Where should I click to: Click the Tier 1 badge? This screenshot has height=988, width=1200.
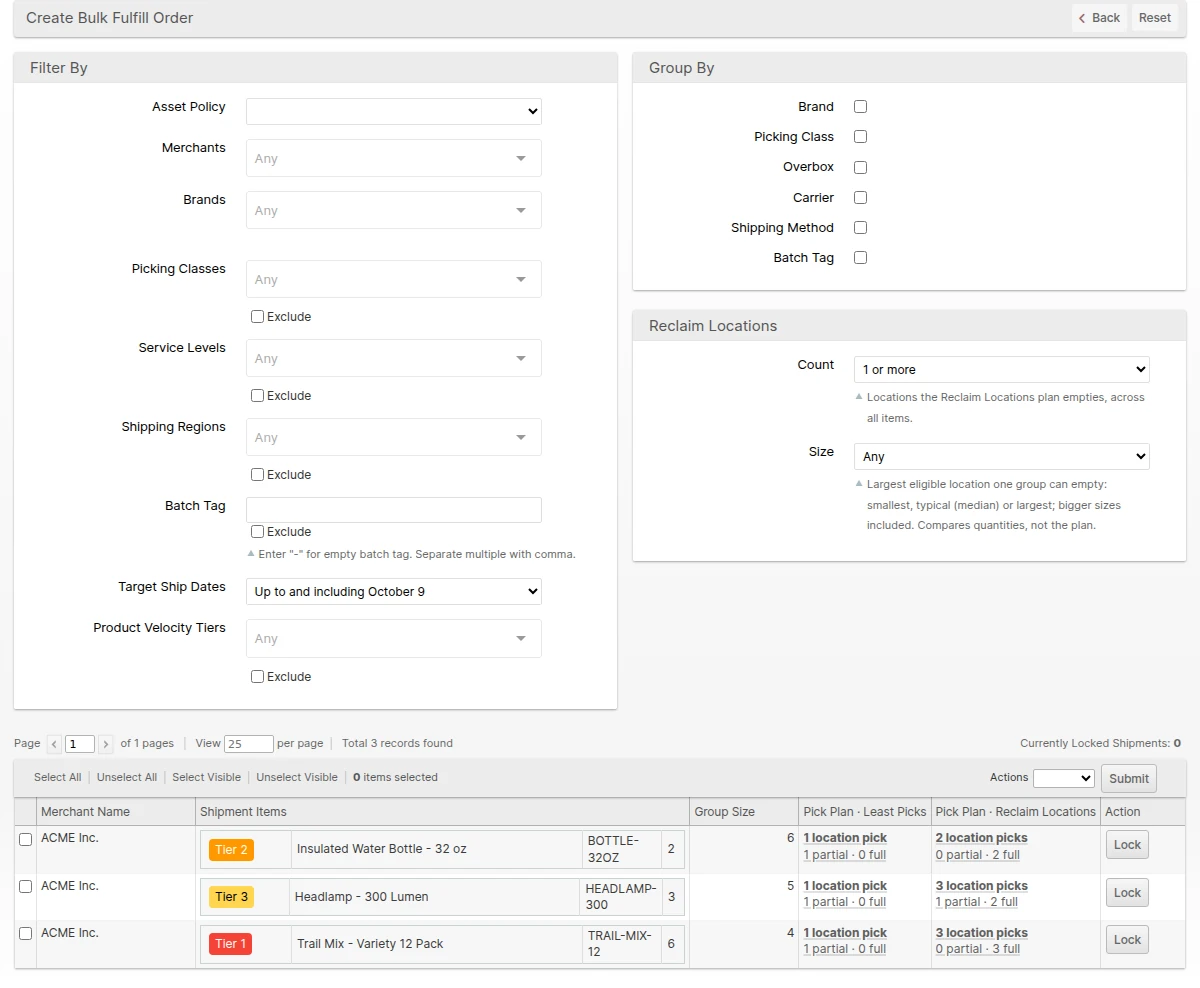coord(230,944)
